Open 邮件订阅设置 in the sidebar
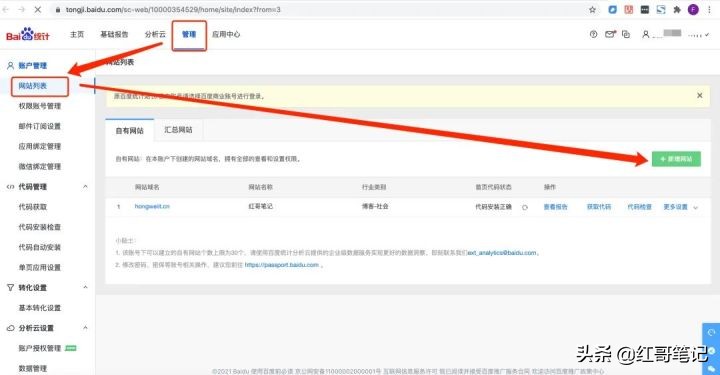The height and width of the screenshot is (375, 720). click(x=39, y=126)
